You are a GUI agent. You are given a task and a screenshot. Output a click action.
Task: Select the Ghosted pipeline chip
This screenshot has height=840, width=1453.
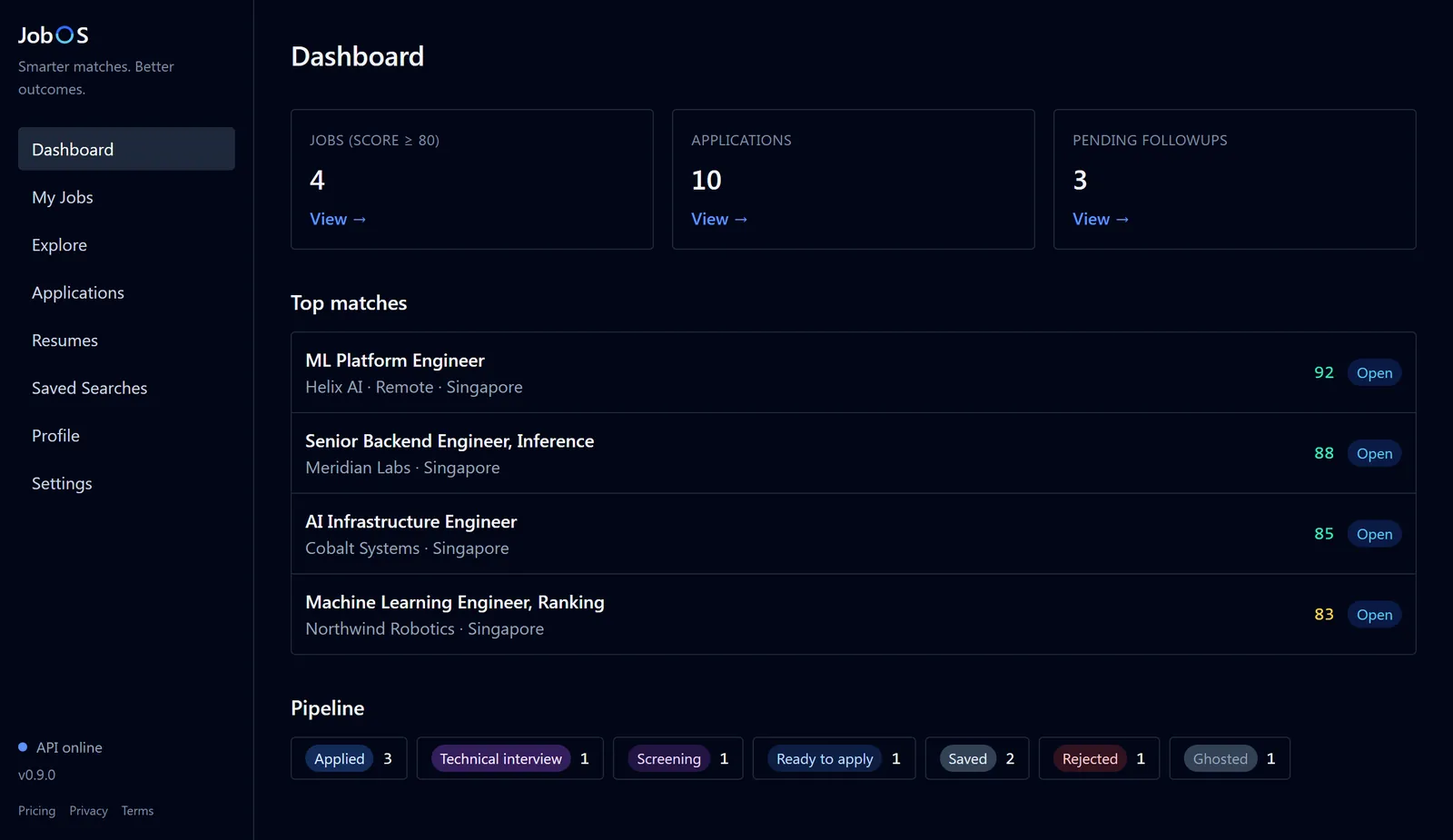coord(1230,758)
